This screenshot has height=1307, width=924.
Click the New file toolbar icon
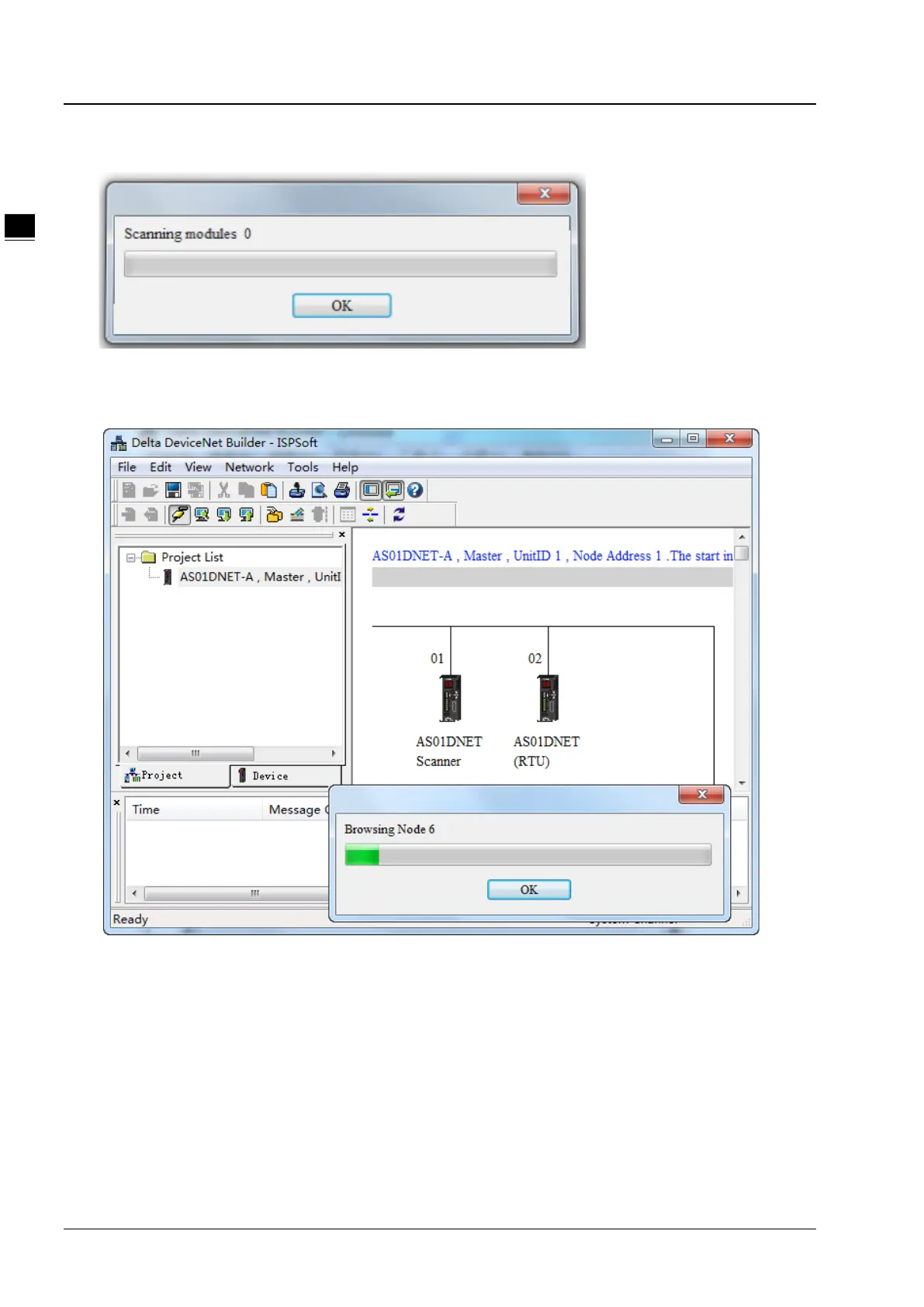click(x=129, y=490)
